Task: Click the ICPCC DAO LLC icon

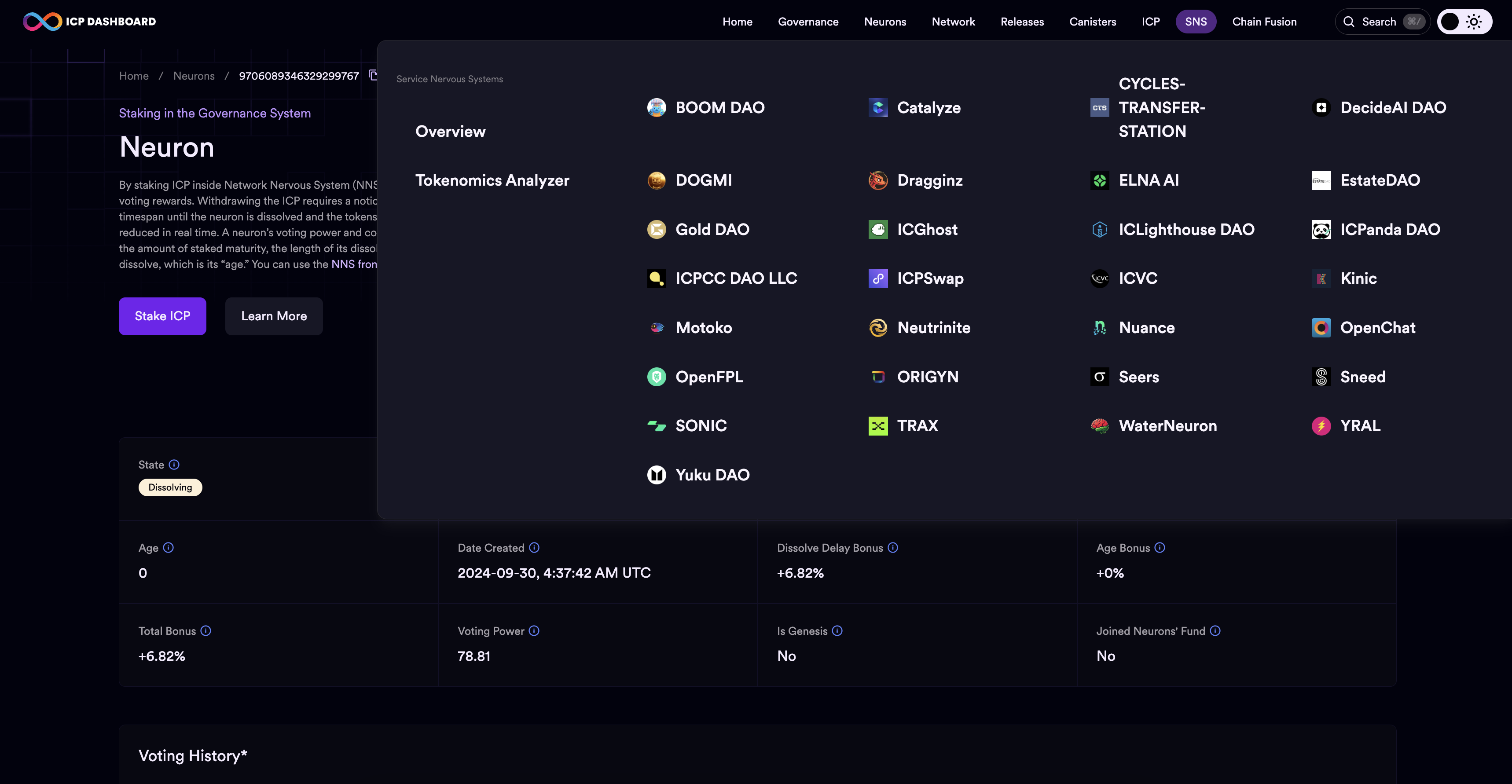Action: [656, 278]
